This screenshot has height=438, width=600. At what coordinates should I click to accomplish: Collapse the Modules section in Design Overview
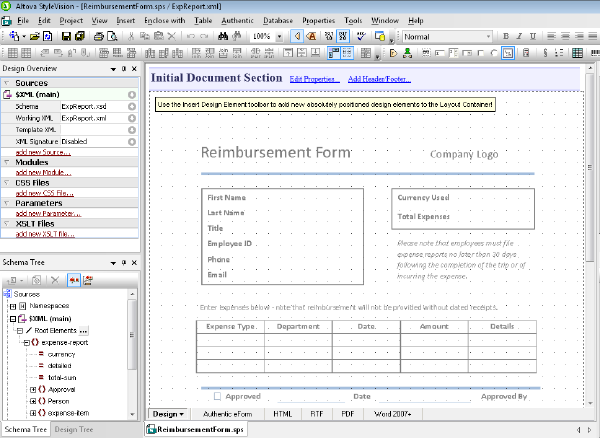coord(7,161)
